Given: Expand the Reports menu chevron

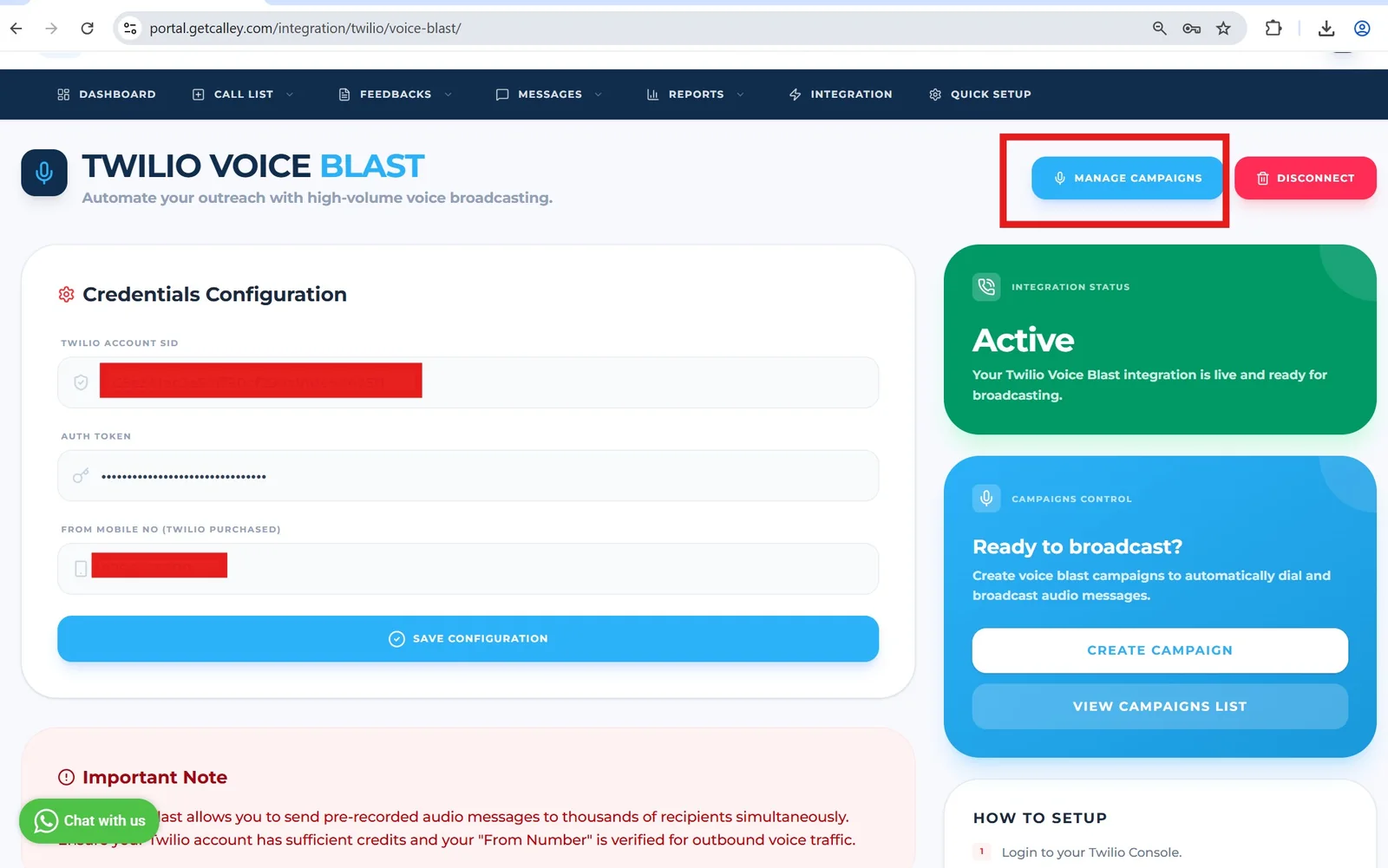Looking at the screenshot, I should [x=740, y=95].
